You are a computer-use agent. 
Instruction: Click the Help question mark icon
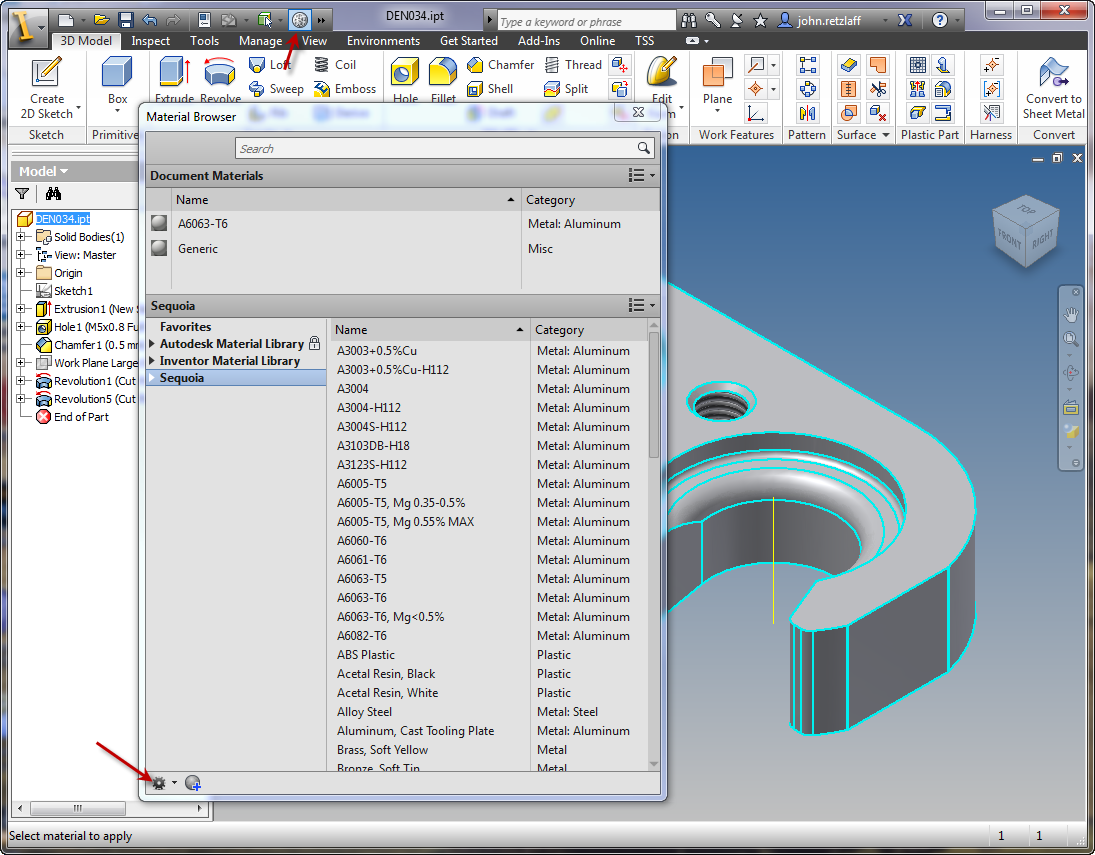[x=940, y=20]
